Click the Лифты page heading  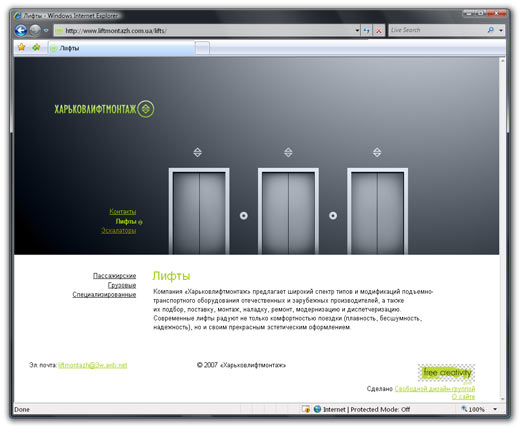pyautogui.click(x=171, y=276)
